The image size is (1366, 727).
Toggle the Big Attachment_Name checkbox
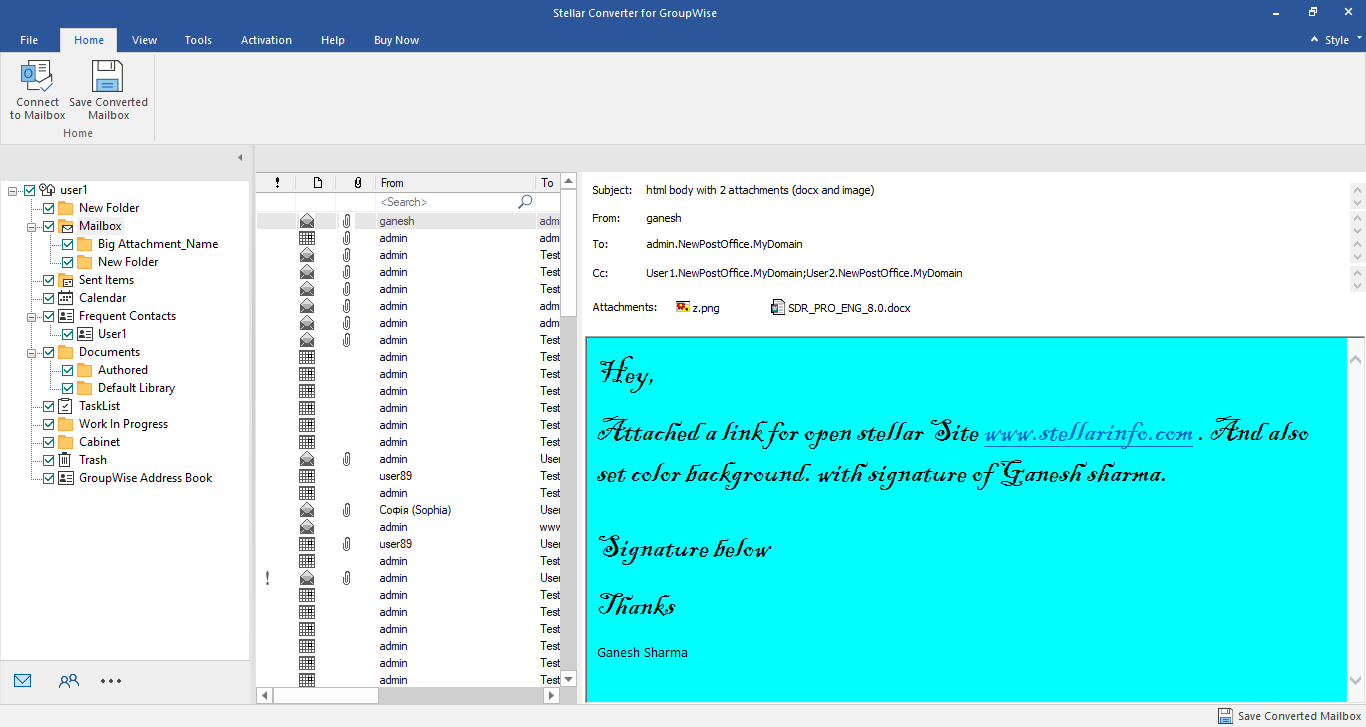coord(68,244)
